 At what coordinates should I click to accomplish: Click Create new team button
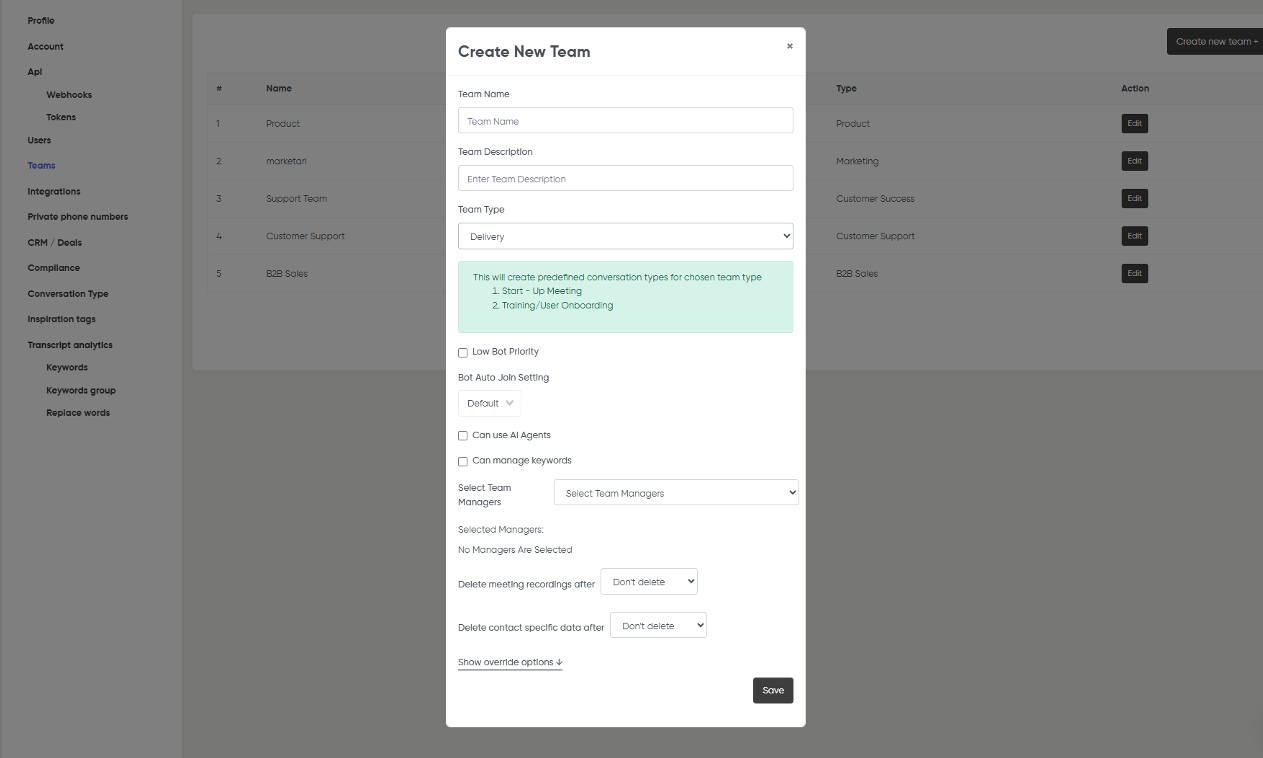1216,42
